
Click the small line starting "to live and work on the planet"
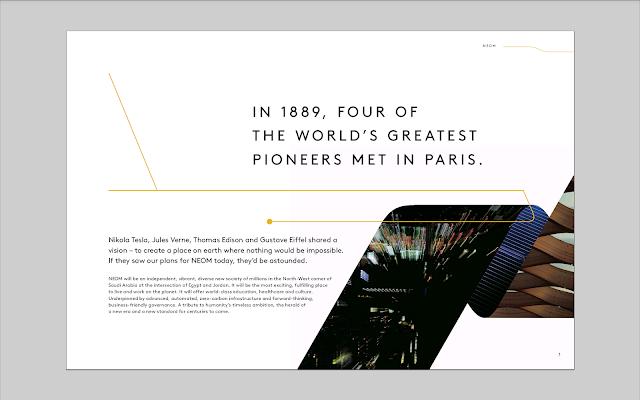(211, 292)
